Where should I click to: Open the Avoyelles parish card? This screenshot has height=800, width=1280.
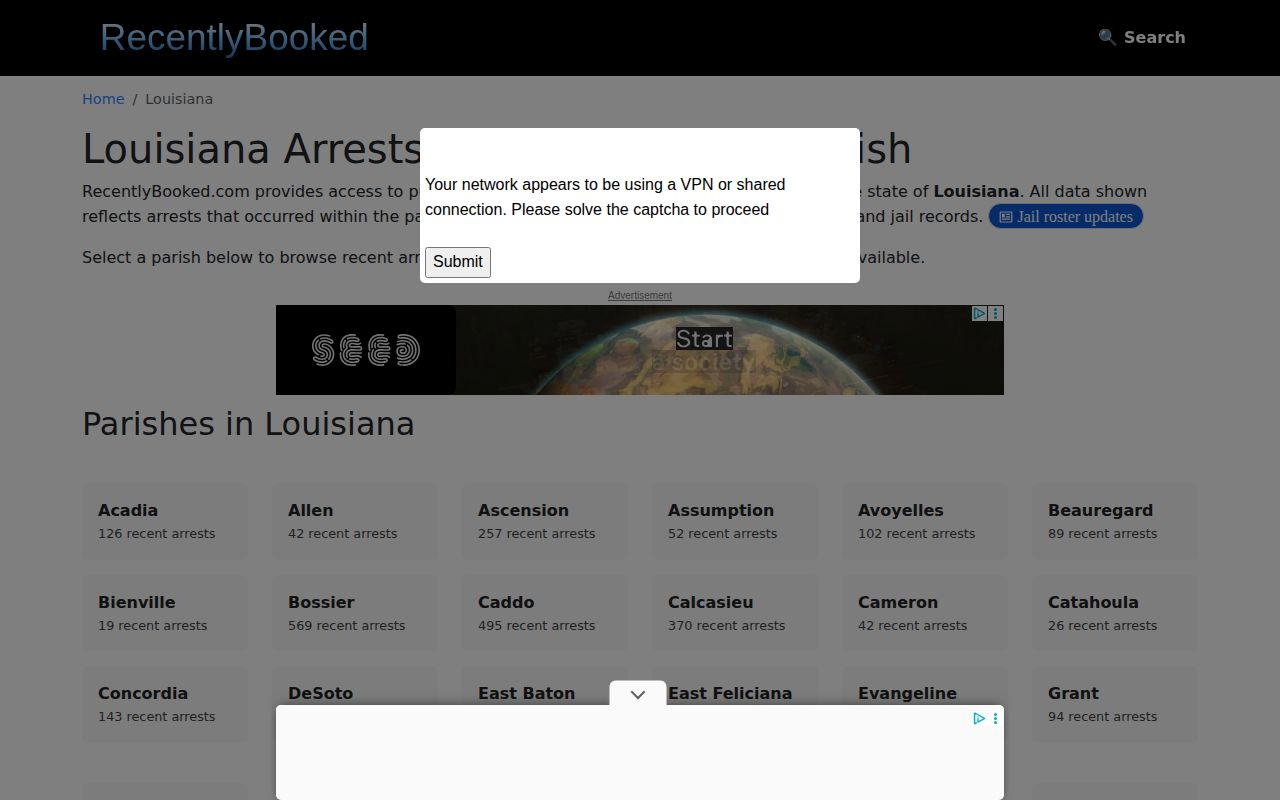pos(925,521)
